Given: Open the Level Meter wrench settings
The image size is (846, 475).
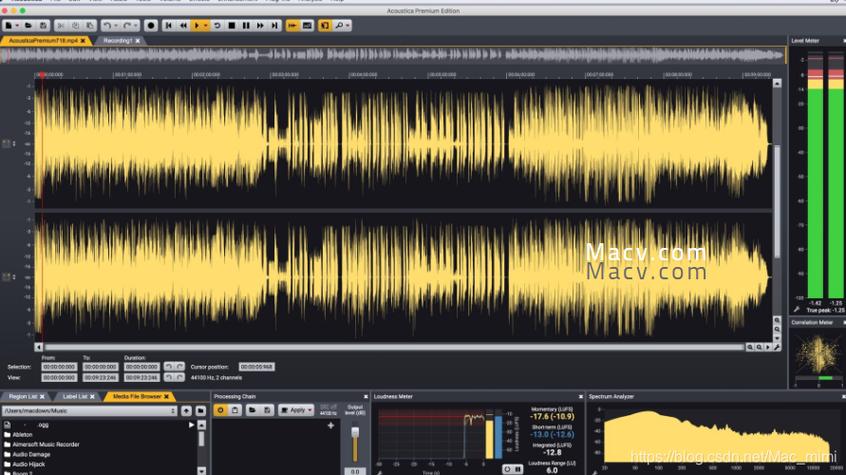Looking at the screenshot, I should 797,309.
